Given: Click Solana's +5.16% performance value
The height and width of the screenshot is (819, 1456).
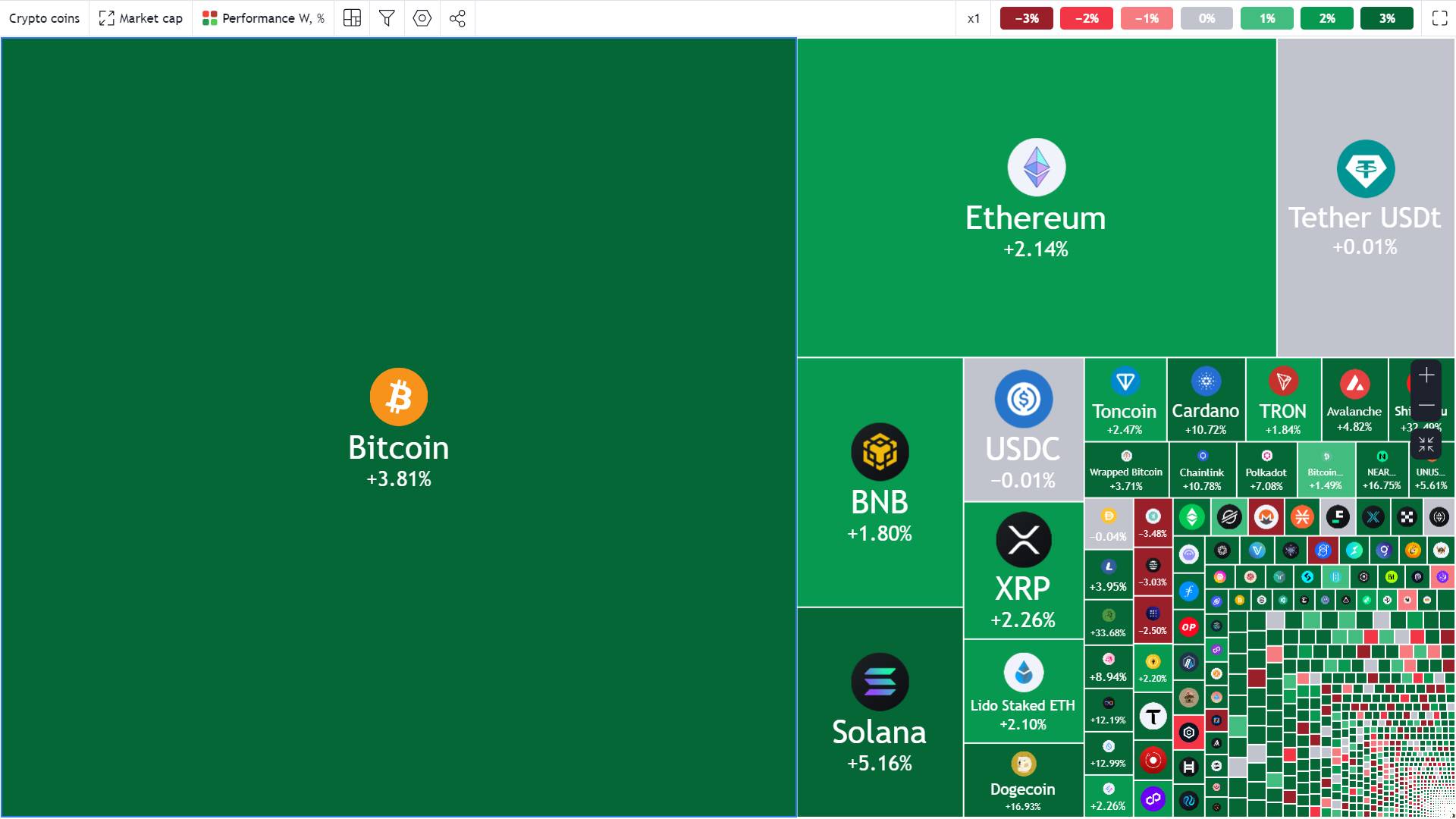Looking at the screenshot, I should [x=880, y=764].
